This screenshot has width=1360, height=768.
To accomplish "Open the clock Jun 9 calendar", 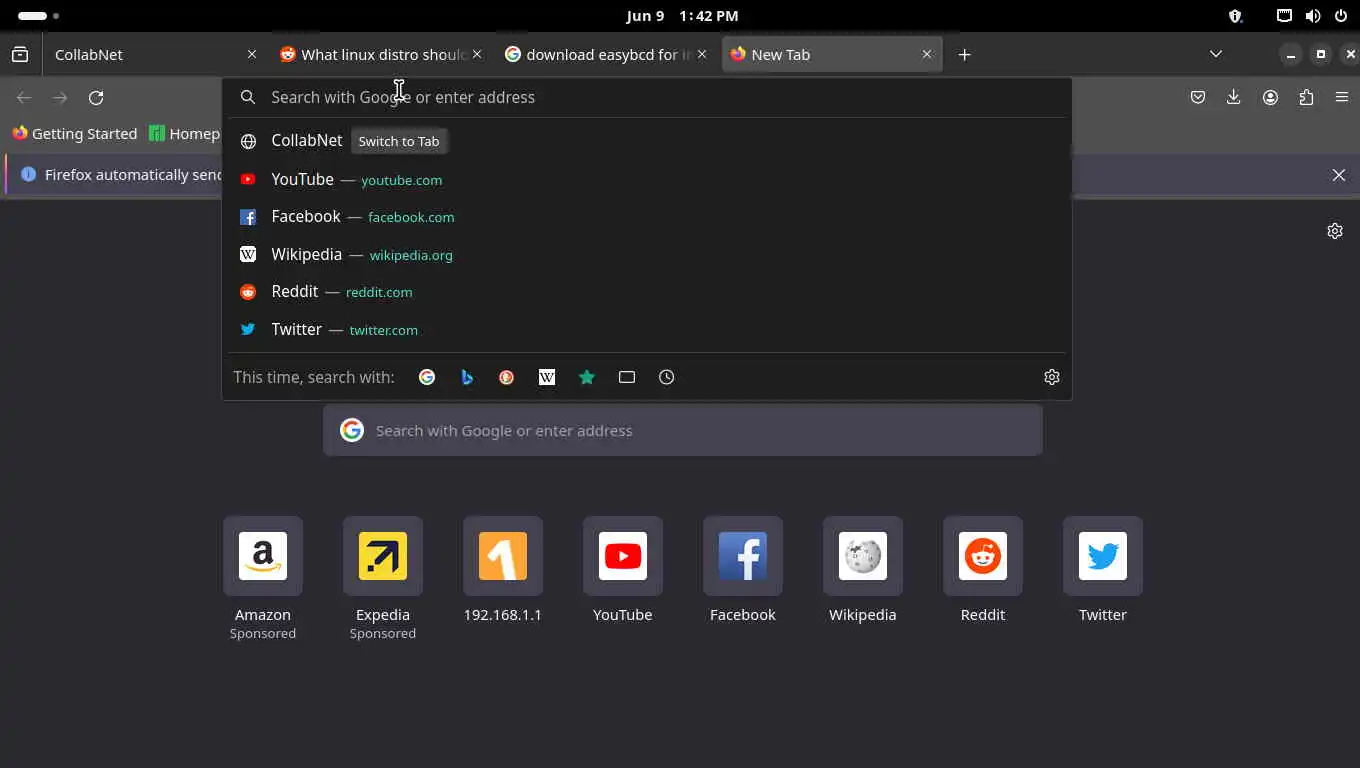I will 683,16.
